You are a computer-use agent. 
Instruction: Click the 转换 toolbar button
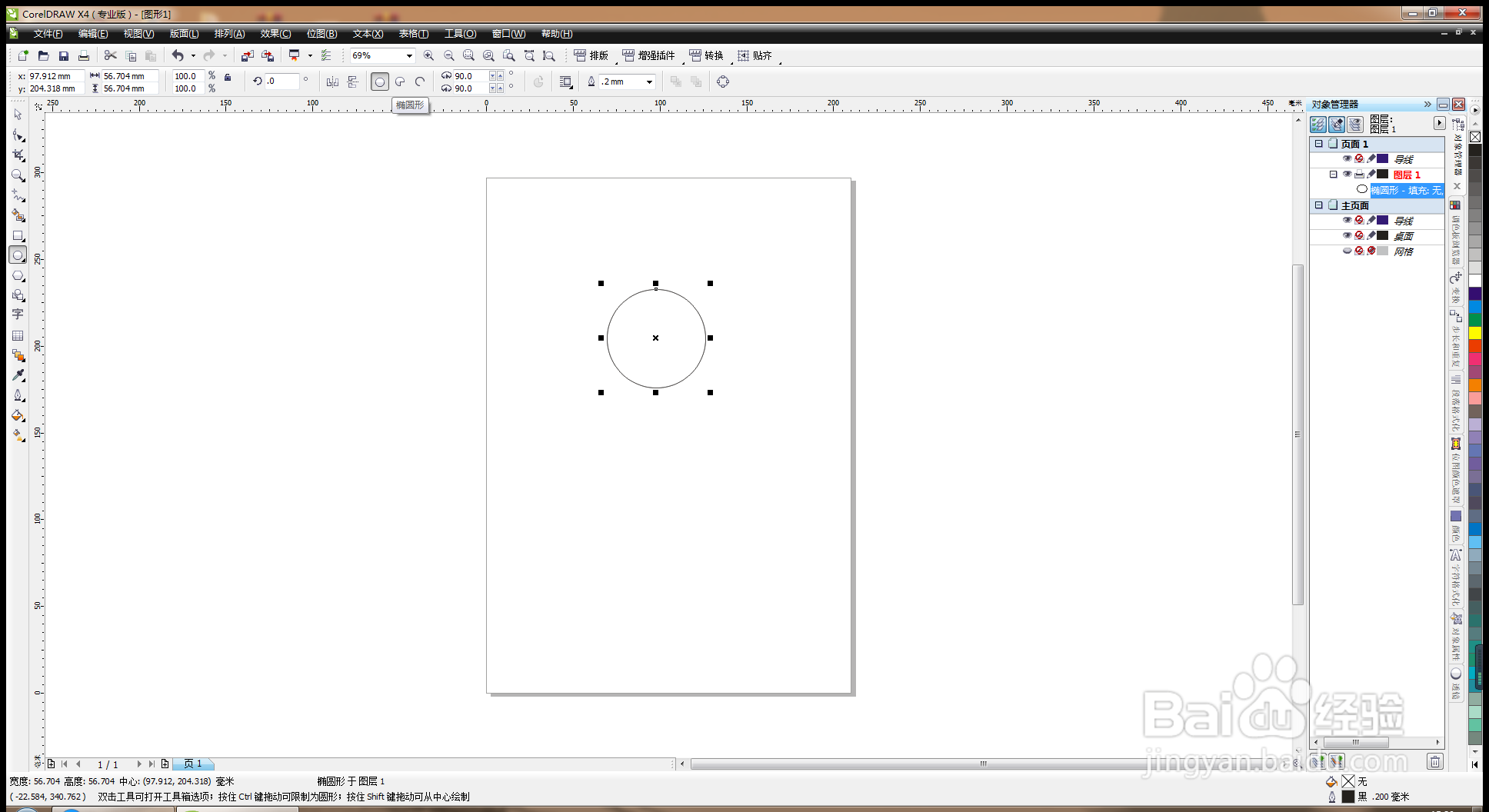pyautogui.click(x=706, y=55)
